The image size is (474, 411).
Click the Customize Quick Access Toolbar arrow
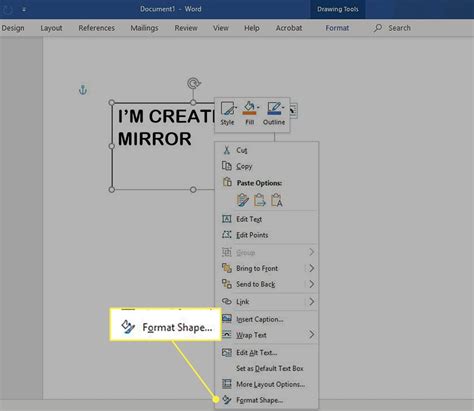click(x=24, y=9)
